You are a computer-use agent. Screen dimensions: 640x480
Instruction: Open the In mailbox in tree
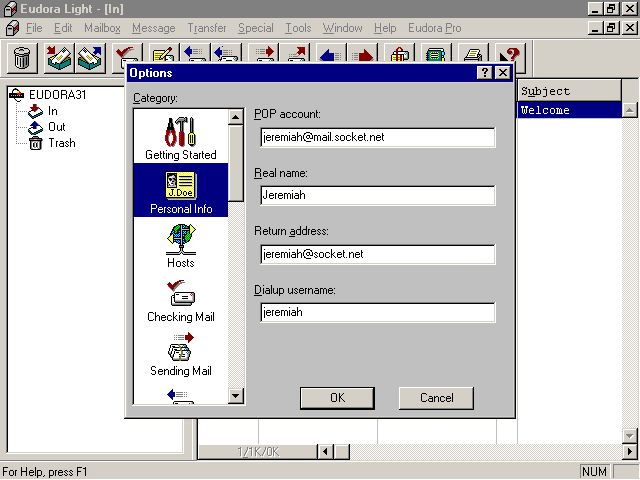tap(52, 111)
